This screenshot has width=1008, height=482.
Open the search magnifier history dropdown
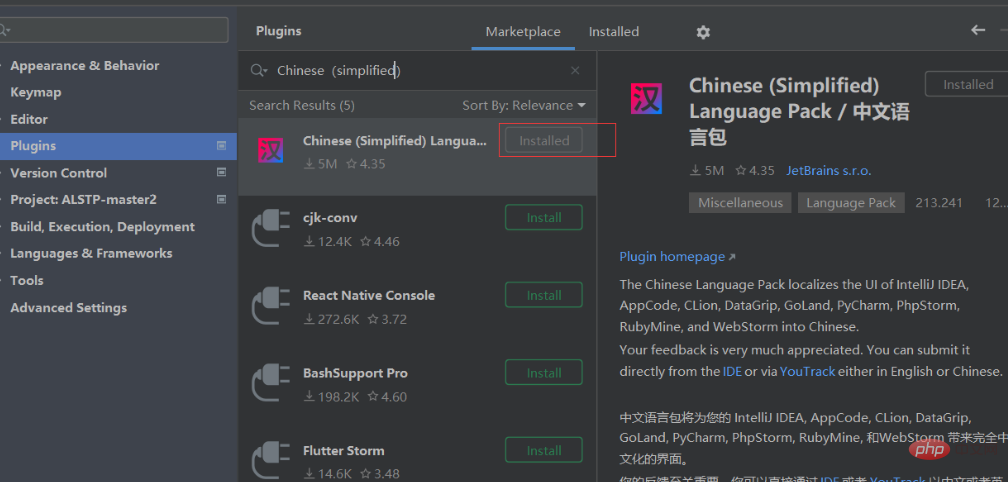click(258, 71)
